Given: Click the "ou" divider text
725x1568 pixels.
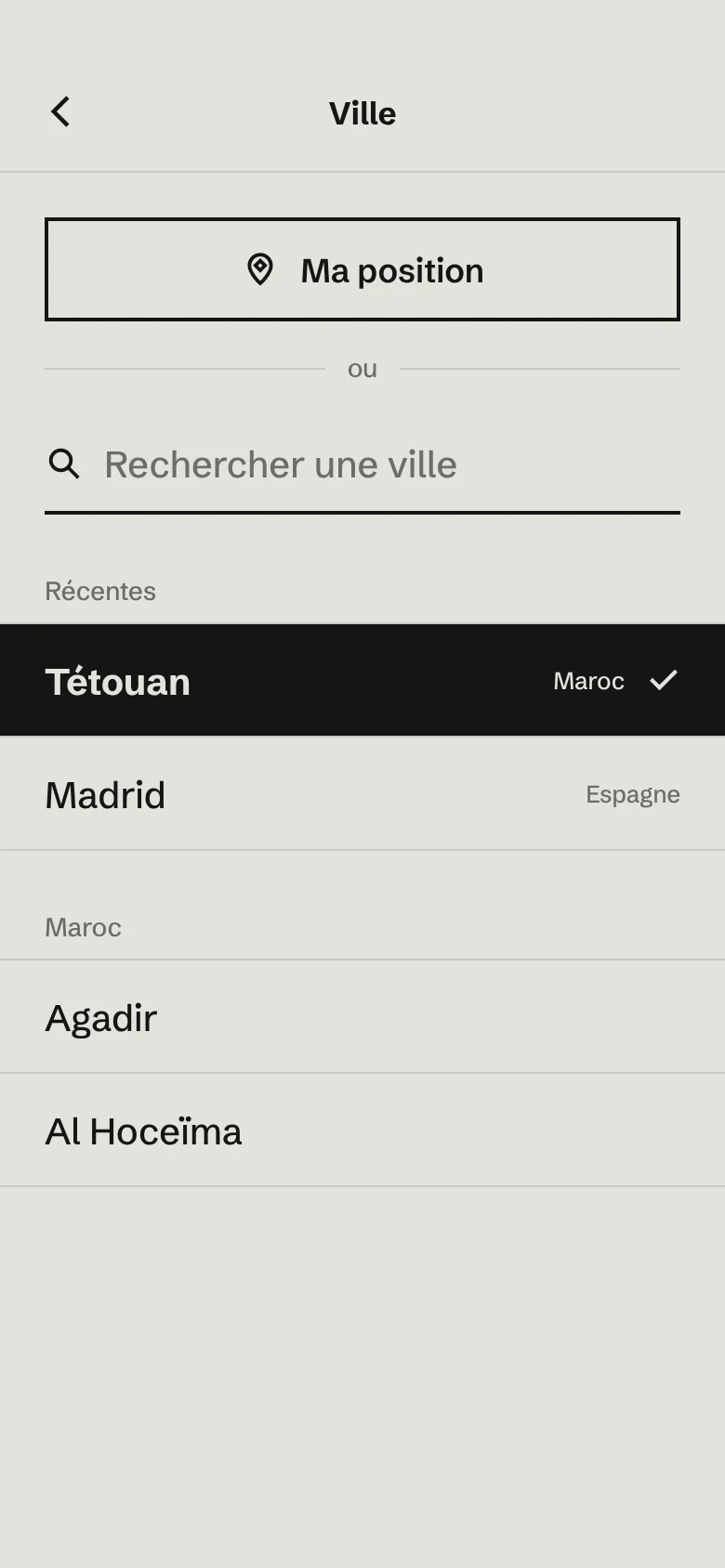Looking at the screenshot, I should coord(362,369).
